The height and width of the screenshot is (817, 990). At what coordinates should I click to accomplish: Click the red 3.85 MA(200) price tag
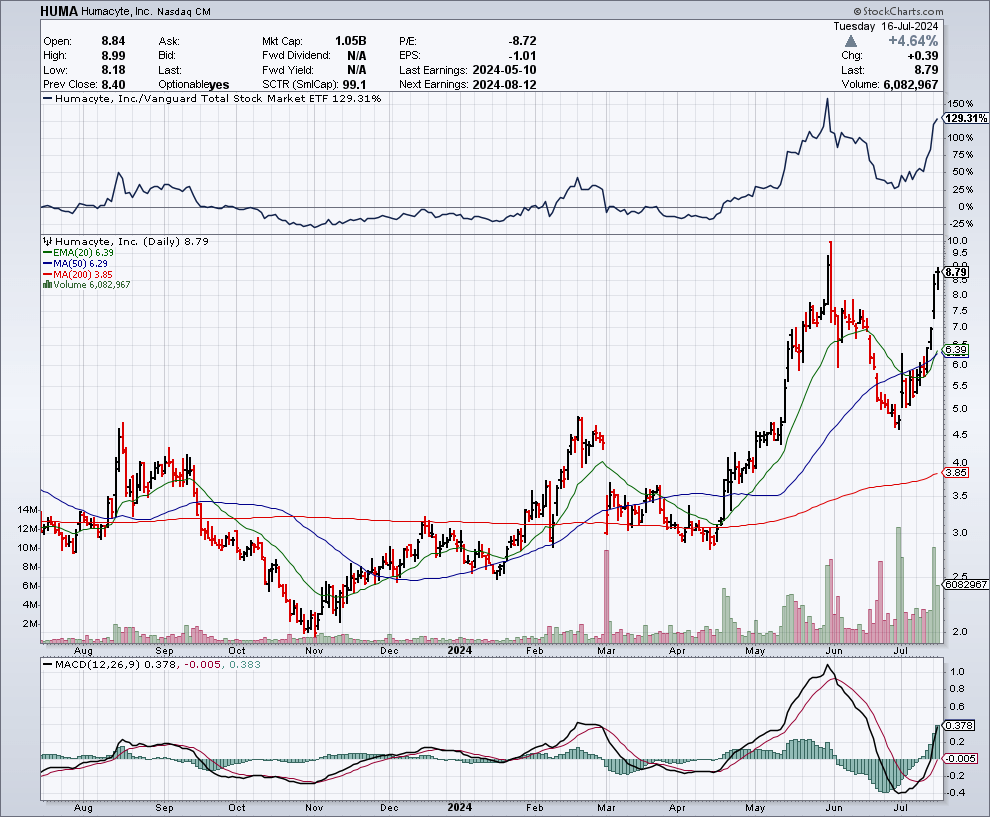tap(956, 473)
